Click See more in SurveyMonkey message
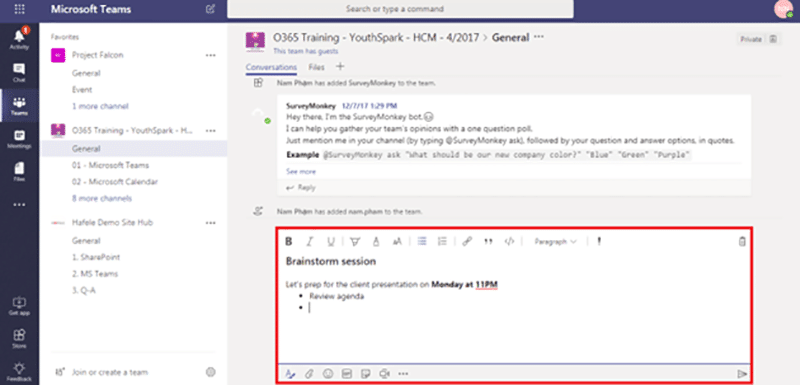Viewport: 800px width, 385px height. tap(301, 172)
